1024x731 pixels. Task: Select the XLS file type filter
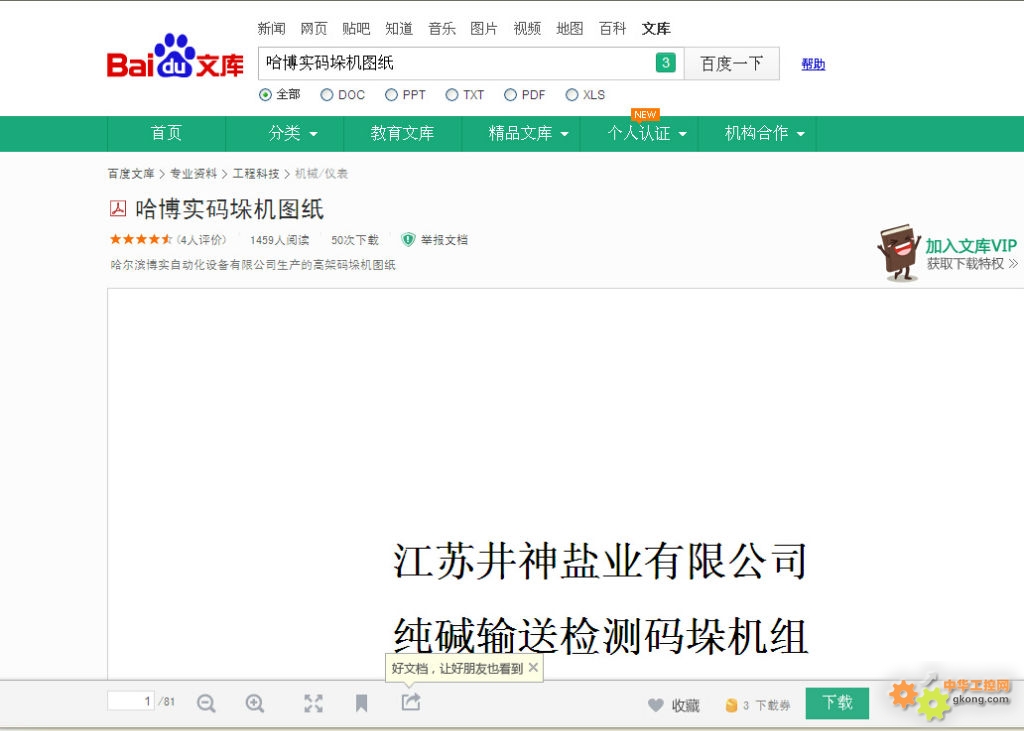coord(571,95)
